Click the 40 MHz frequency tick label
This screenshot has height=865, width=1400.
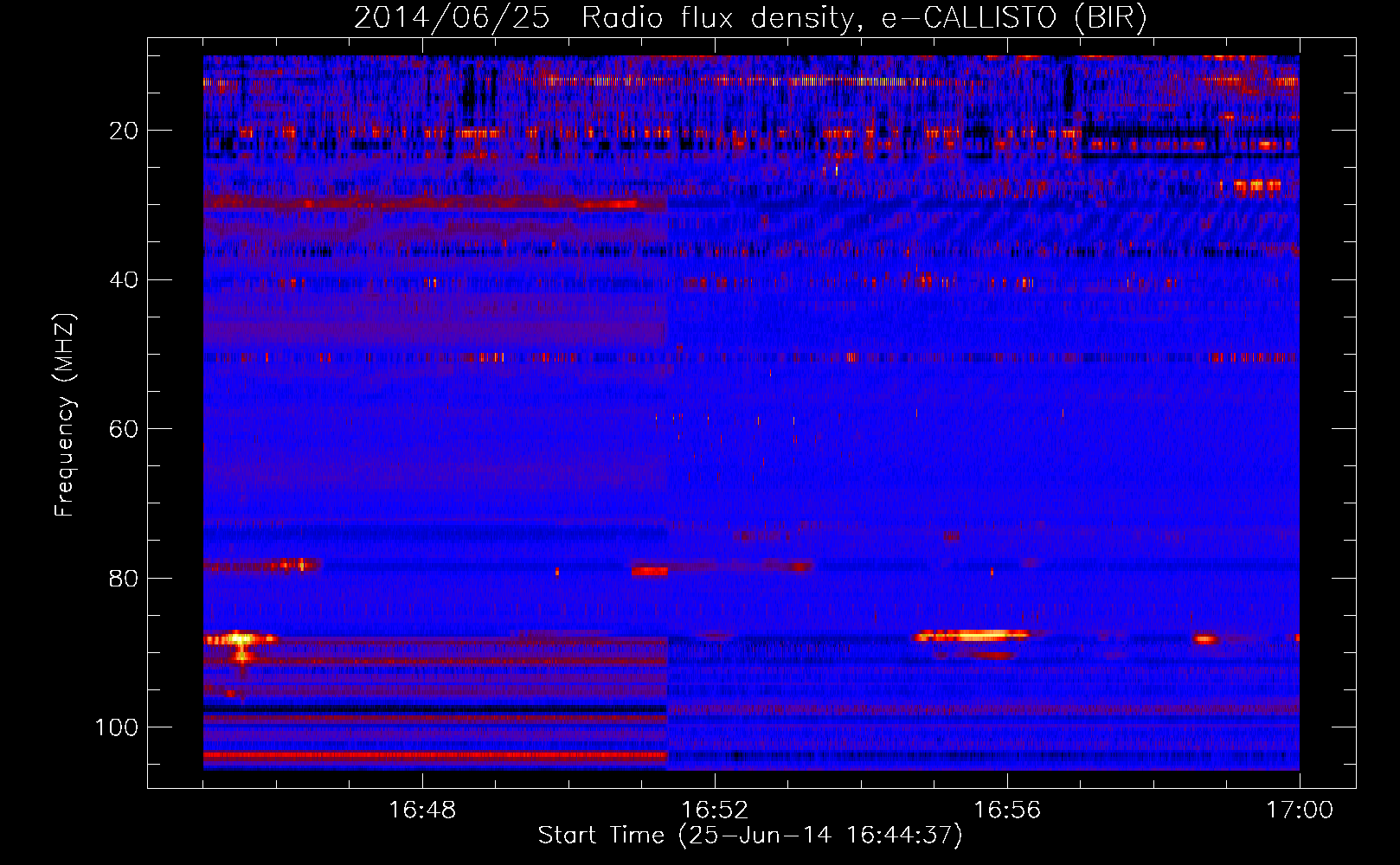124,280
